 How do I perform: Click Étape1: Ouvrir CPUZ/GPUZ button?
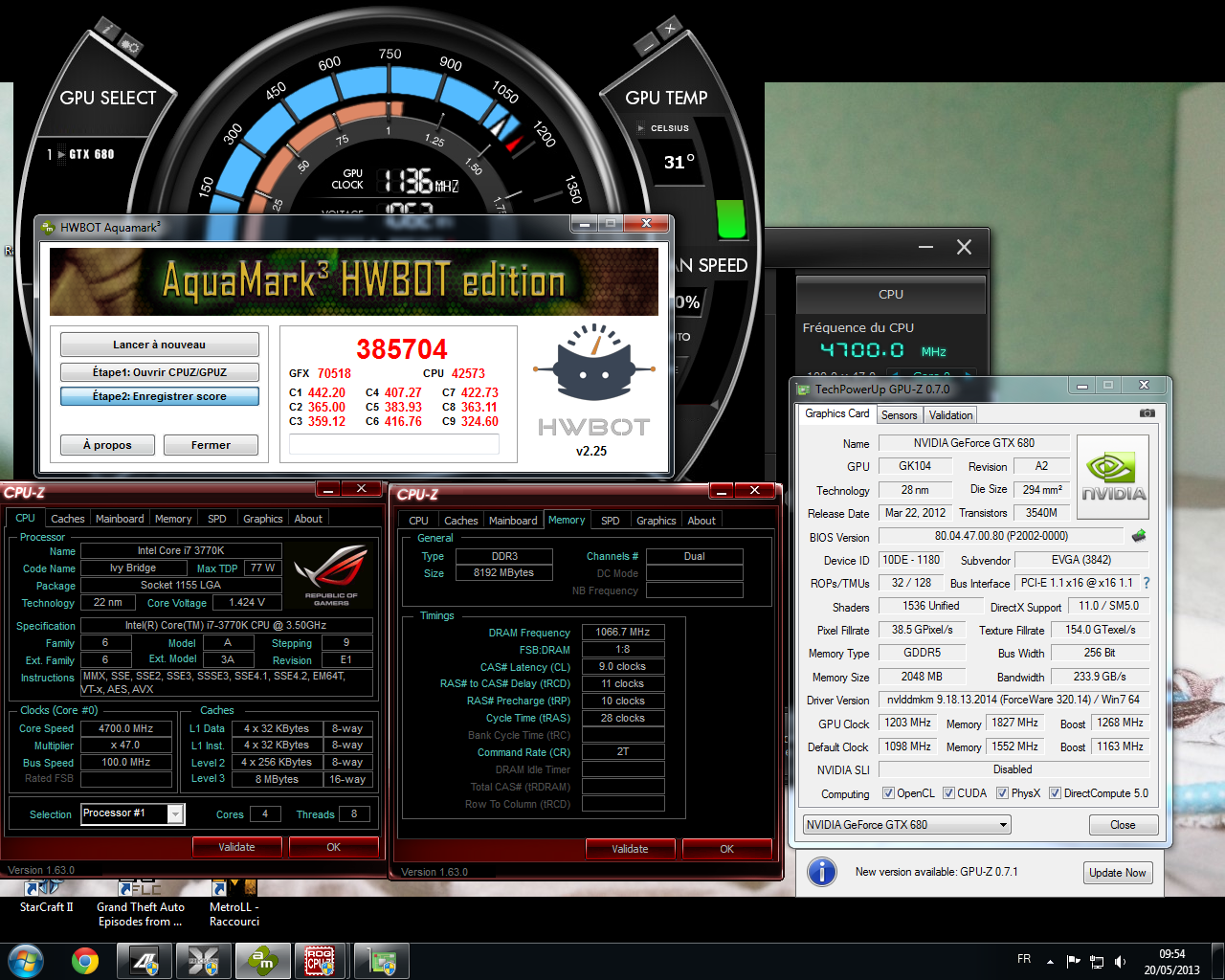click(x=160, y=372)
